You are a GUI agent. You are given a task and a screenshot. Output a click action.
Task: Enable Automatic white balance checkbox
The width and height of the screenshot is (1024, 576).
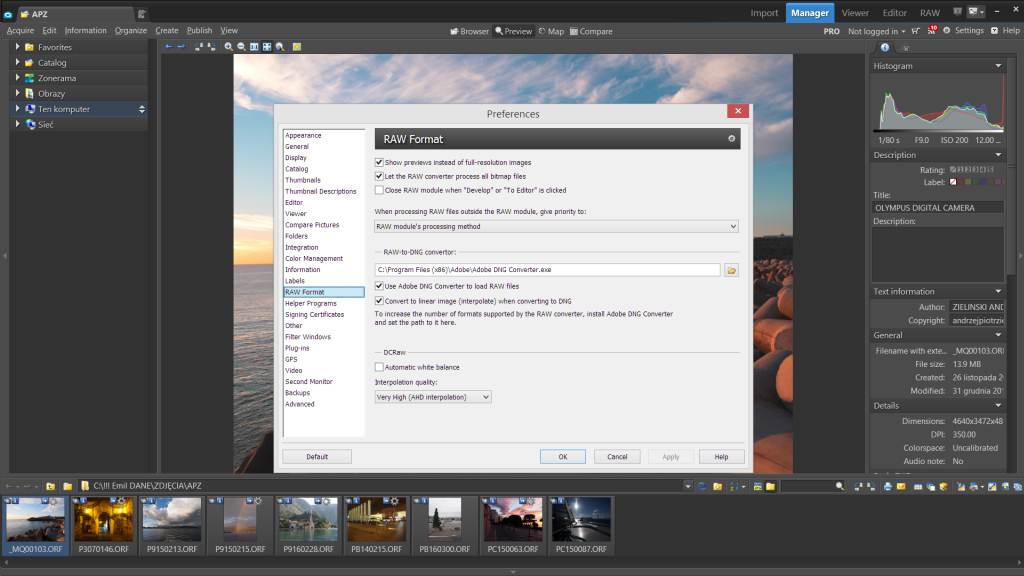click(379, 367)
